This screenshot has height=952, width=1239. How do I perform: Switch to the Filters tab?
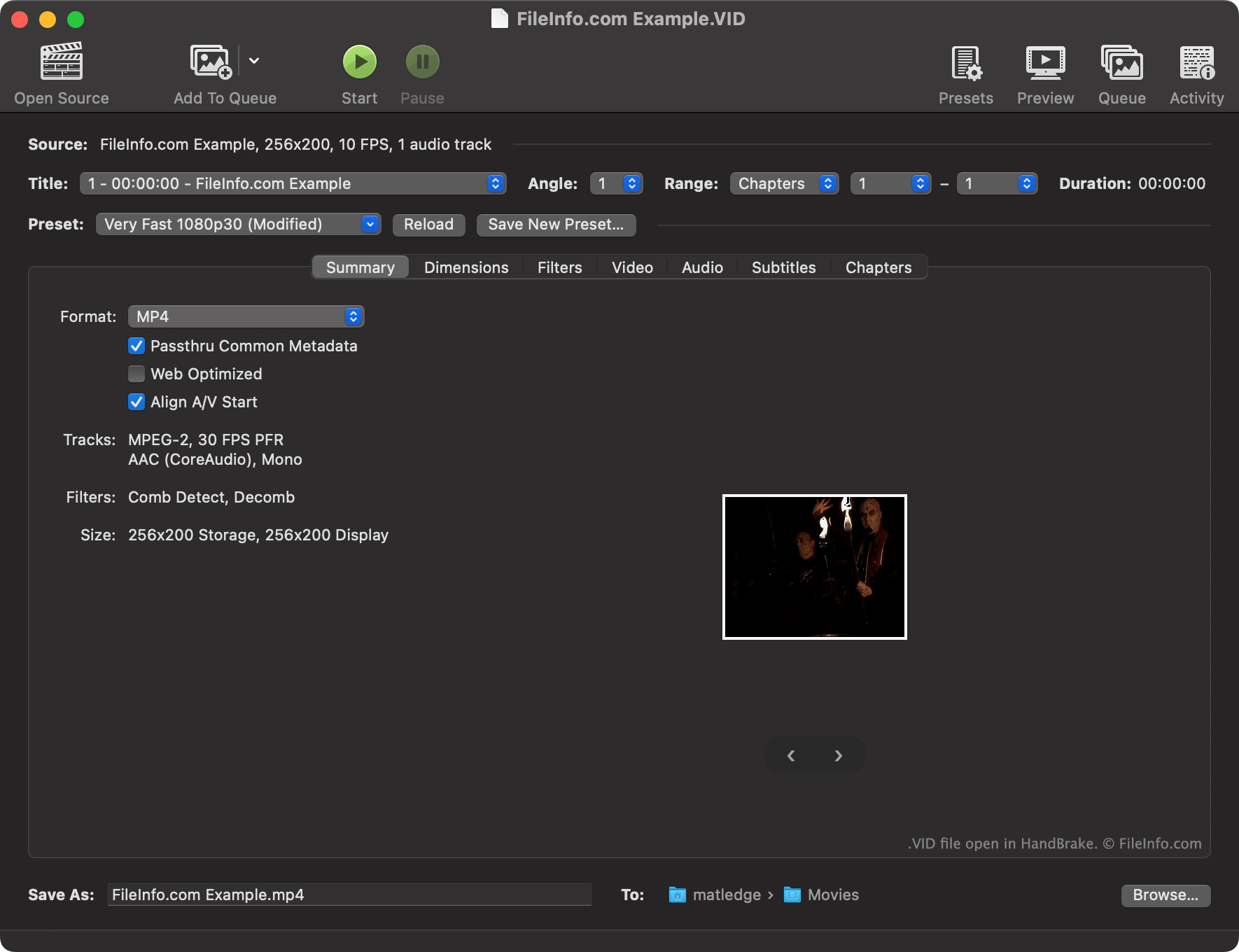[560, 267]
